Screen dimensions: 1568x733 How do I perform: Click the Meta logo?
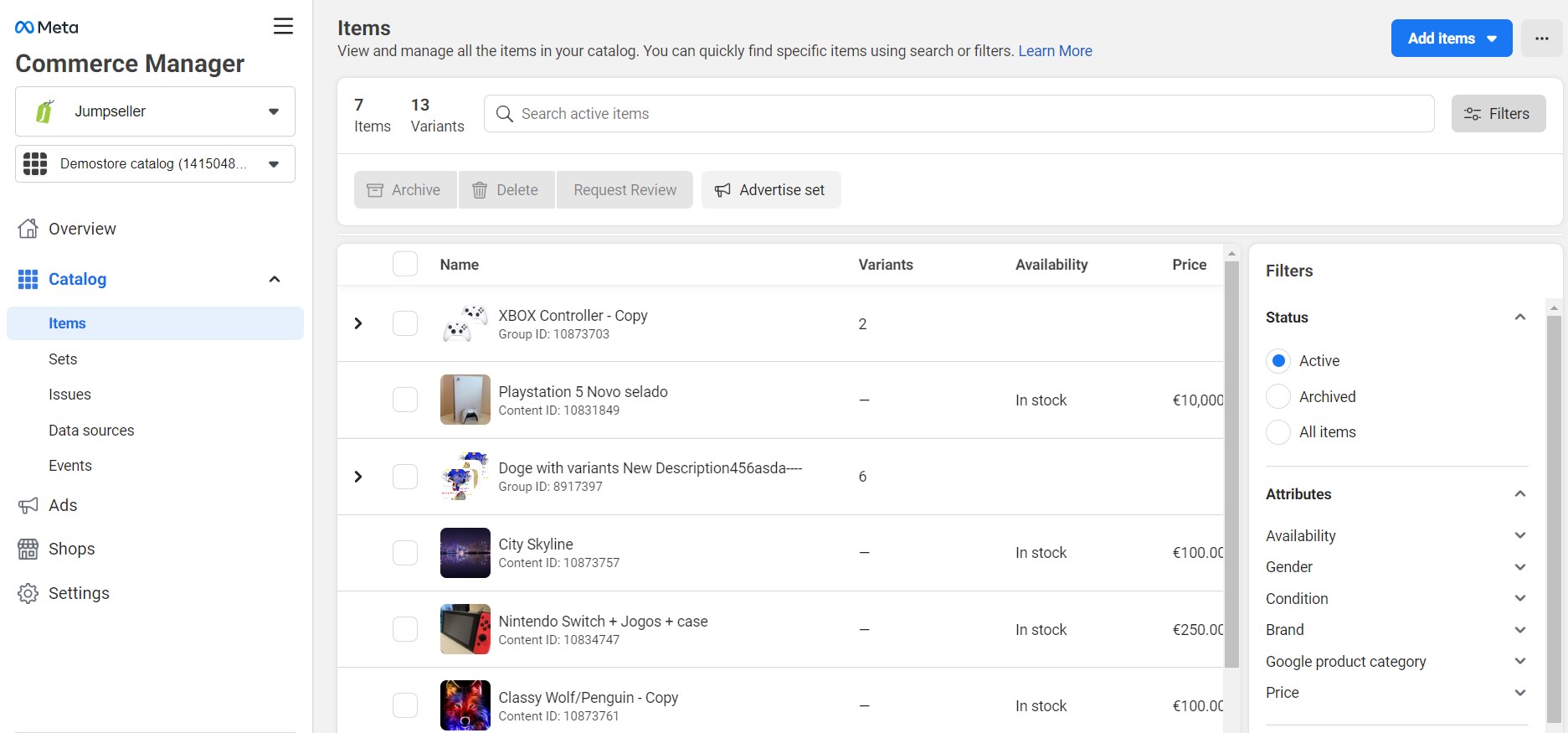point(47,28)
